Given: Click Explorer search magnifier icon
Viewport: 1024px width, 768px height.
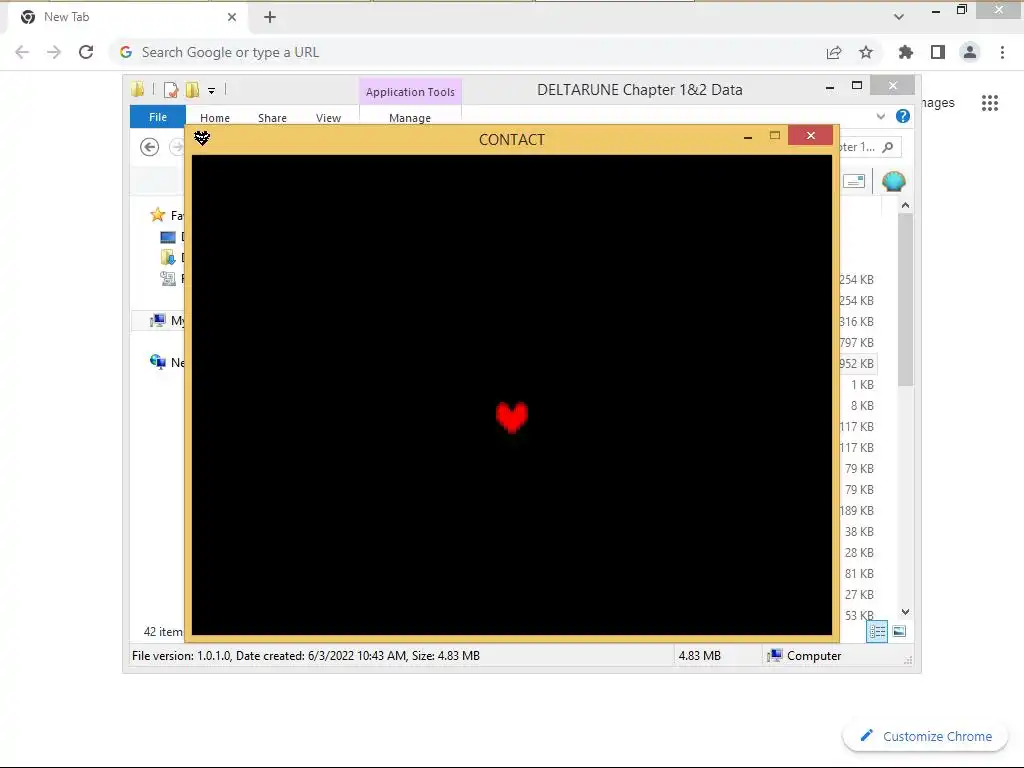Looking at the screenshot, I should [x=888, y=147].
